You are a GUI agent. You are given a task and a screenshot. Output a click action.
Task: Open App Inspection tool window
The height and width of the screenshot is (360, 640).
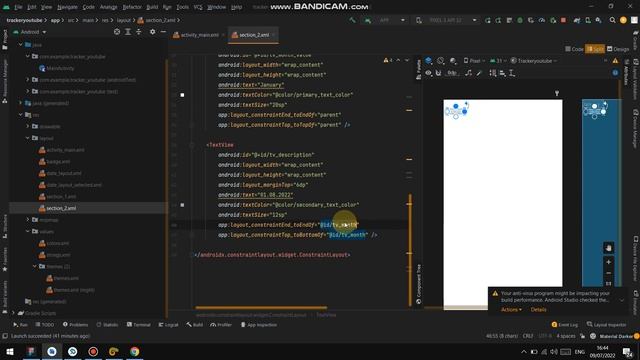point(259,325)
